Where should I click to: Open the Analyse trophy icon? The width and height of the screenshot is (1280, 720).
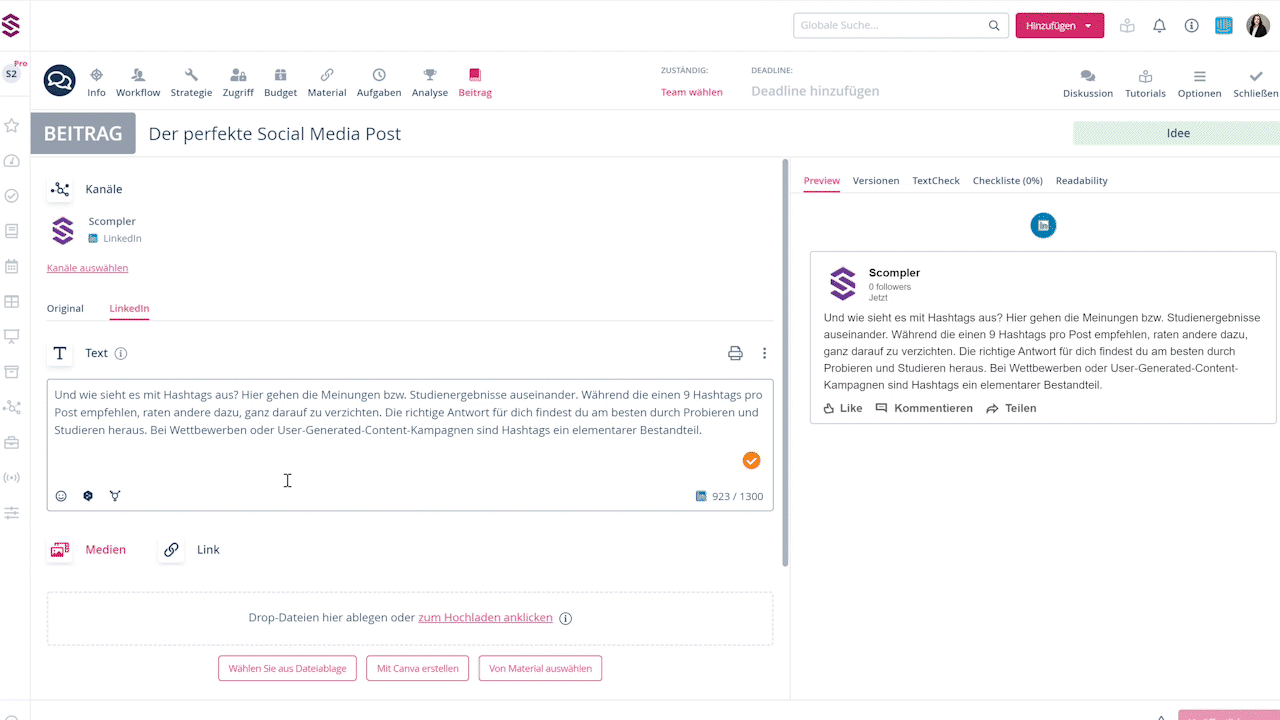430,75
